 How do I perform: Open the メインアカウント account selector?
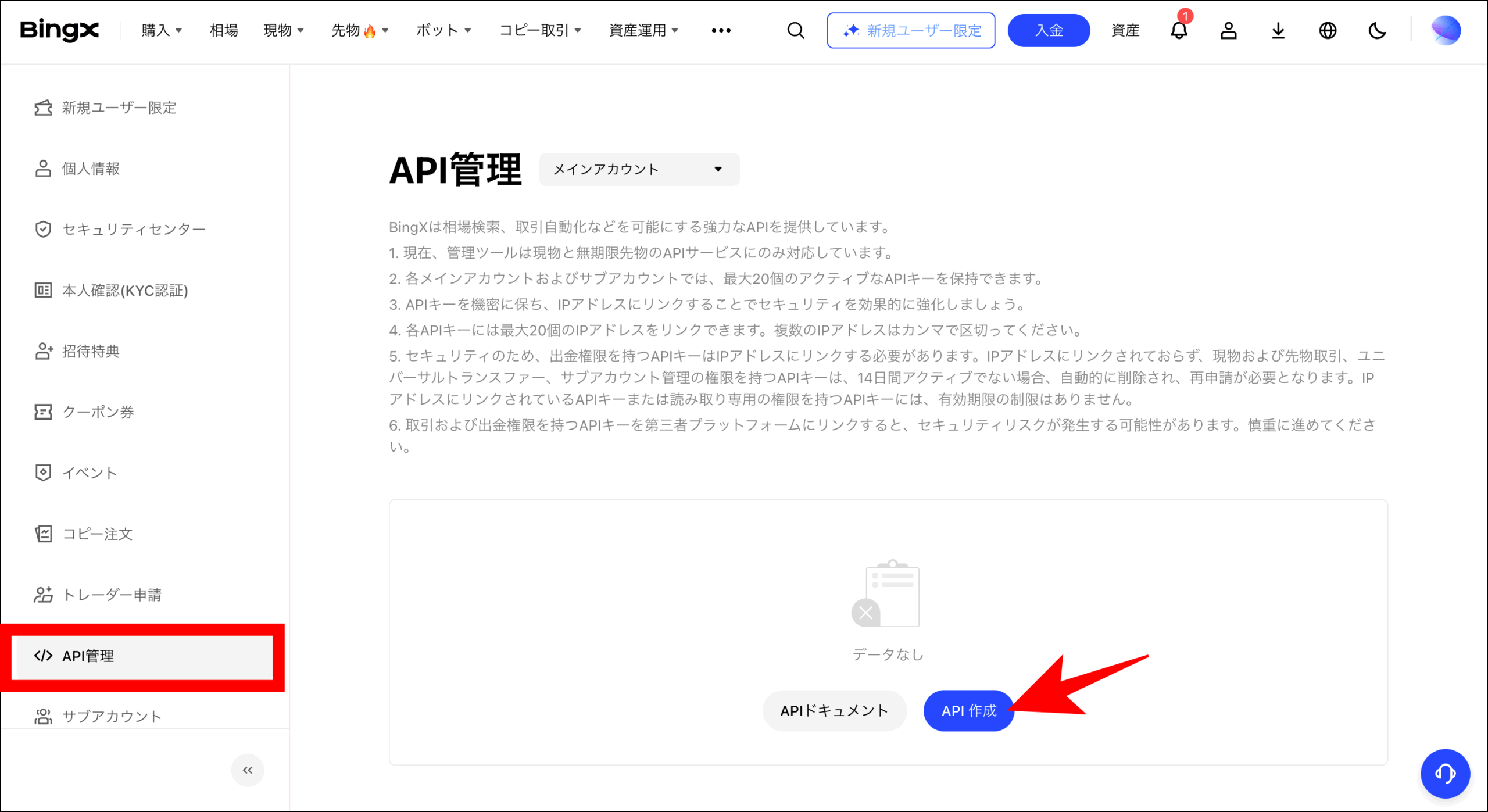(639, 169)
